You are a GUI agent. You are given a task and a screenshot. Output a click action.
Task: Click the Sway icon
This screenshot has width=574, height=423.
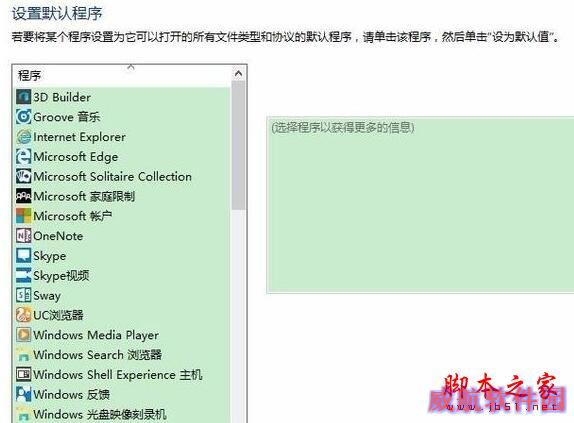(x=23, y=295)
